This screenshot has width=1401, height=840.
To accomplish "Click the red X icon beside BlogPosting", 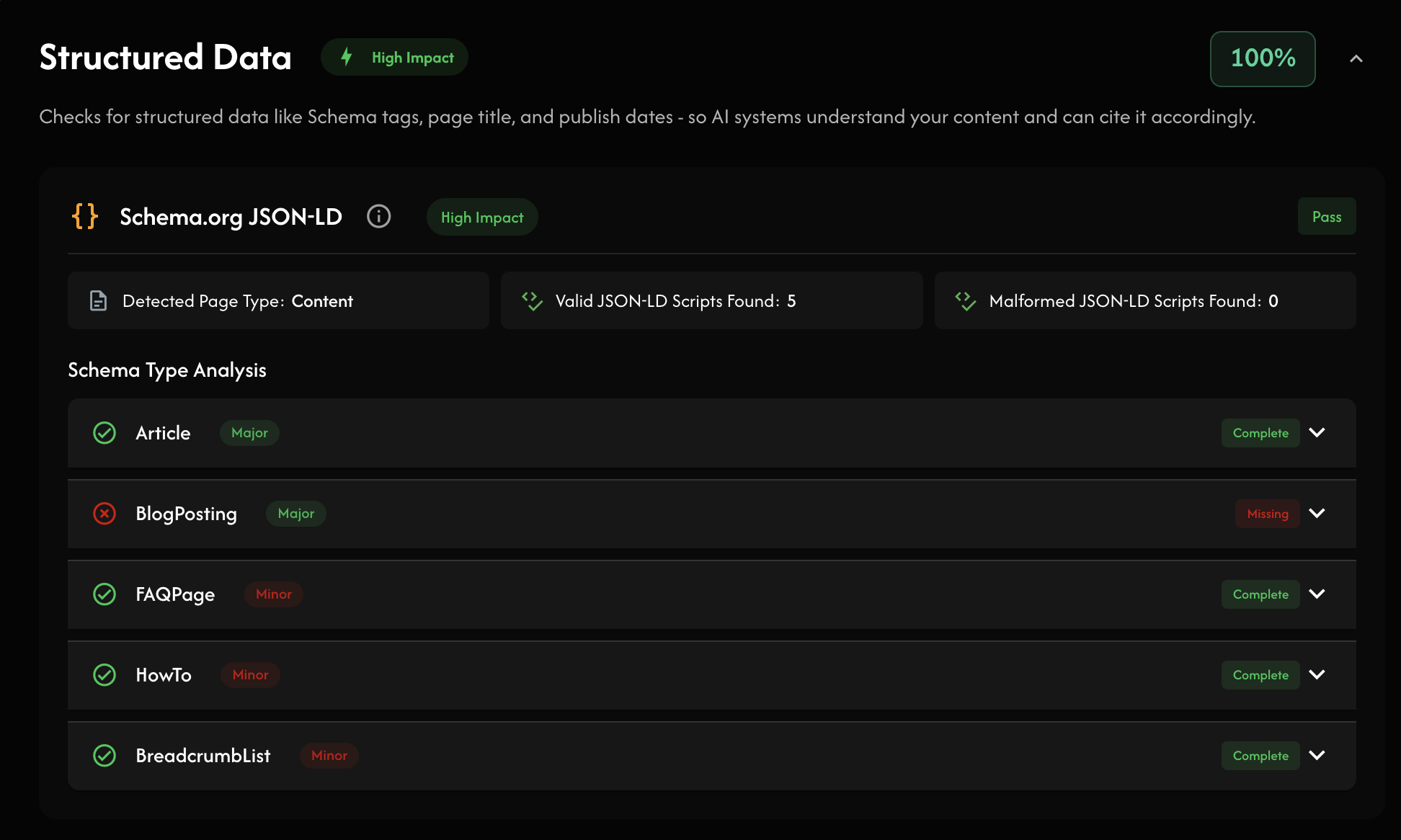I will click(x=104, y=514).
